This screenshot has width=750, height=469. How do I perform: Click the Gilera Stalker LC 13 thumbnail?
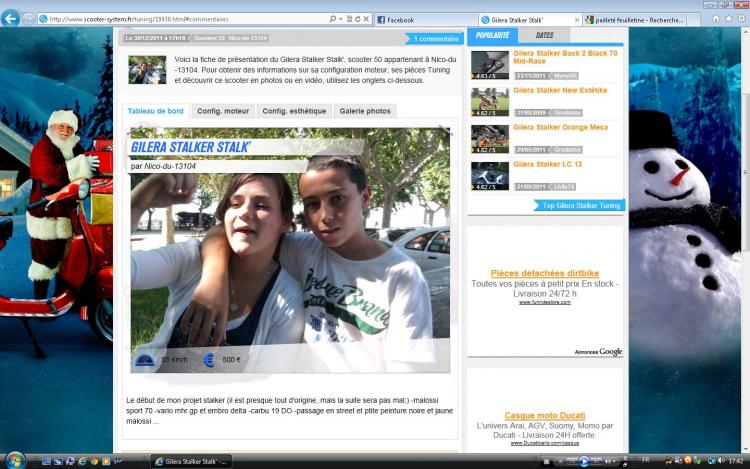pos(490,176)
